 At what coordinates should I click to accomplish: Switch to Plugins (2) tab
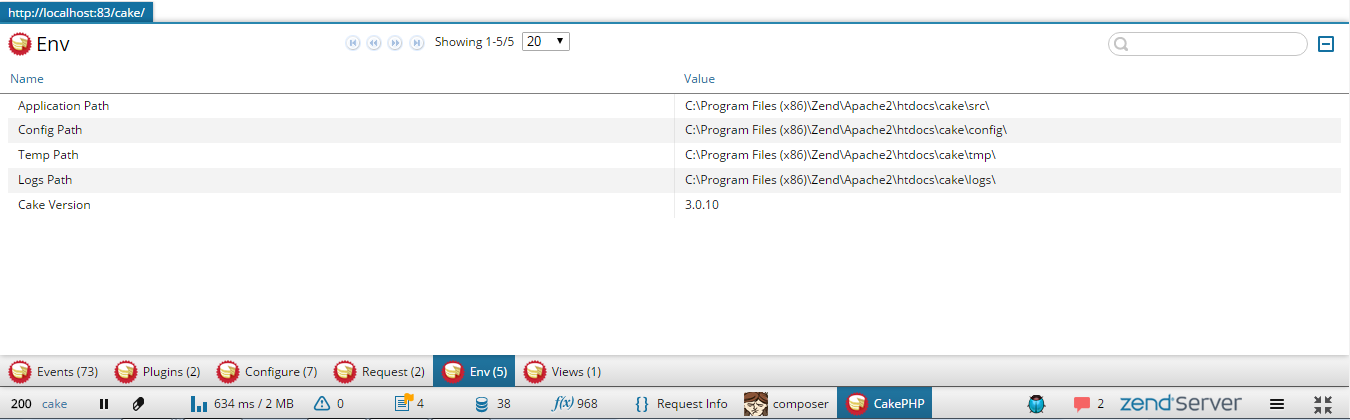[x=158, y=372]
